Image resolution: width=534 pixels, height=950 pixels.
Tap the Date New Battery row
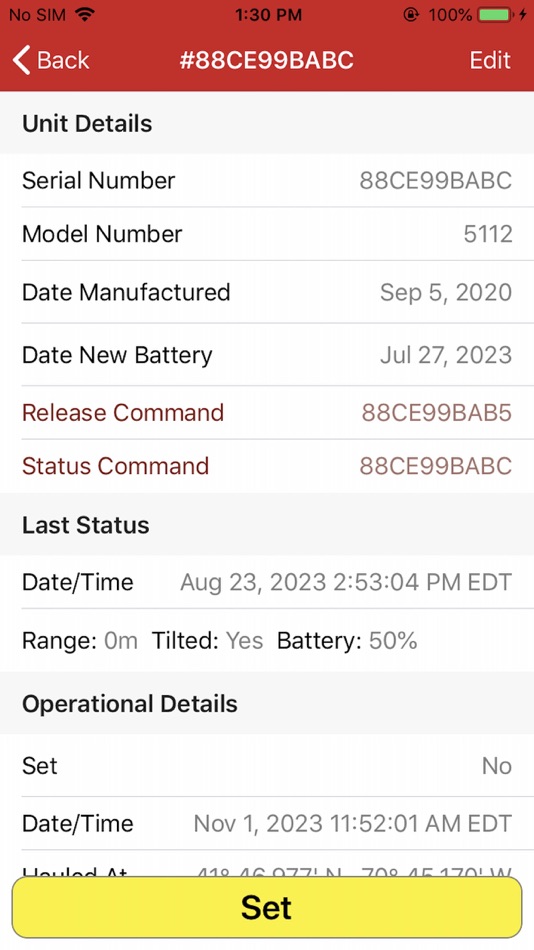[267, 354]
